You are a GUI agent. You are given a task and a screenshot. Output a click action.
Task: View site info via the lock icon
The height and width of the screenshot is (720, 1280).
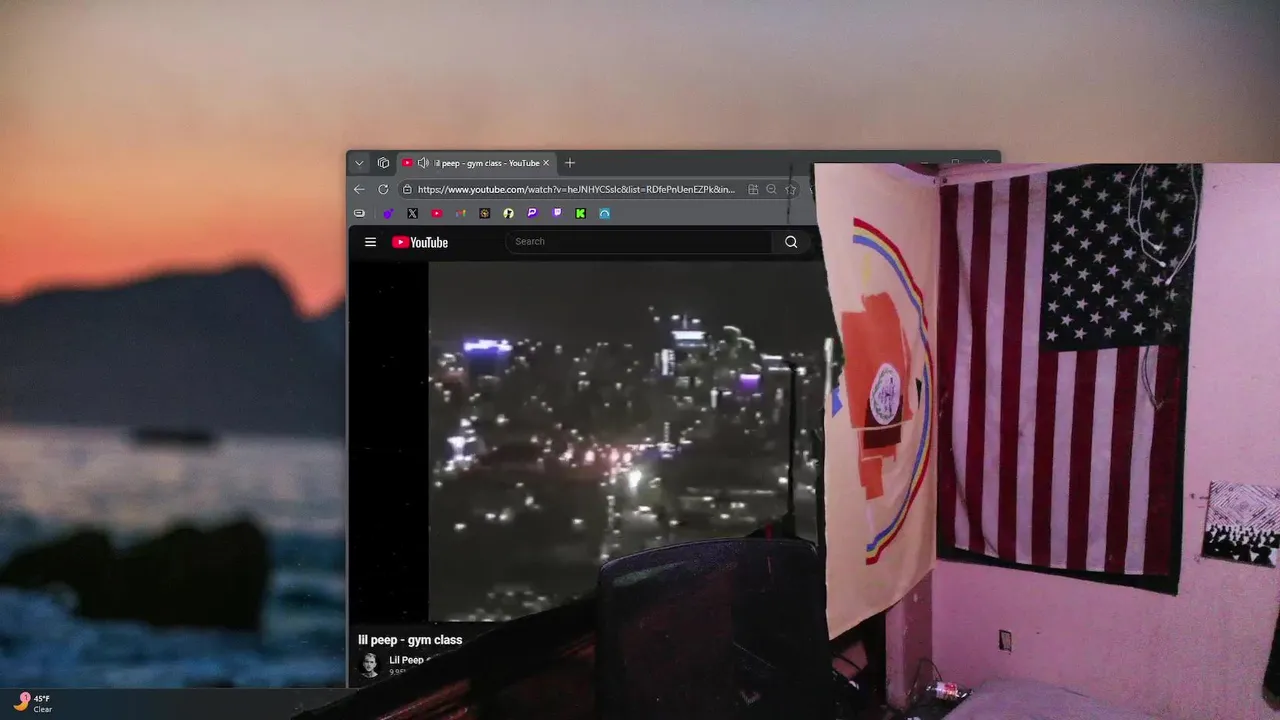407,189
